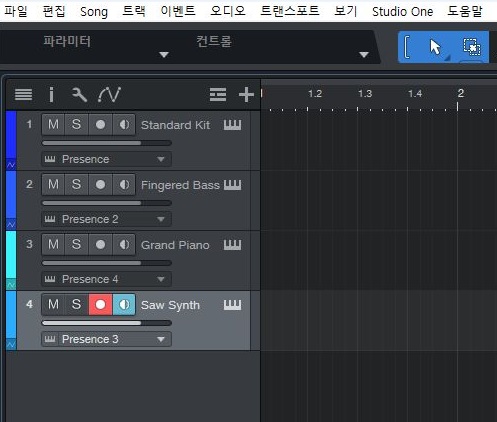Select the Standard Kit track name

tap(176, 125)
